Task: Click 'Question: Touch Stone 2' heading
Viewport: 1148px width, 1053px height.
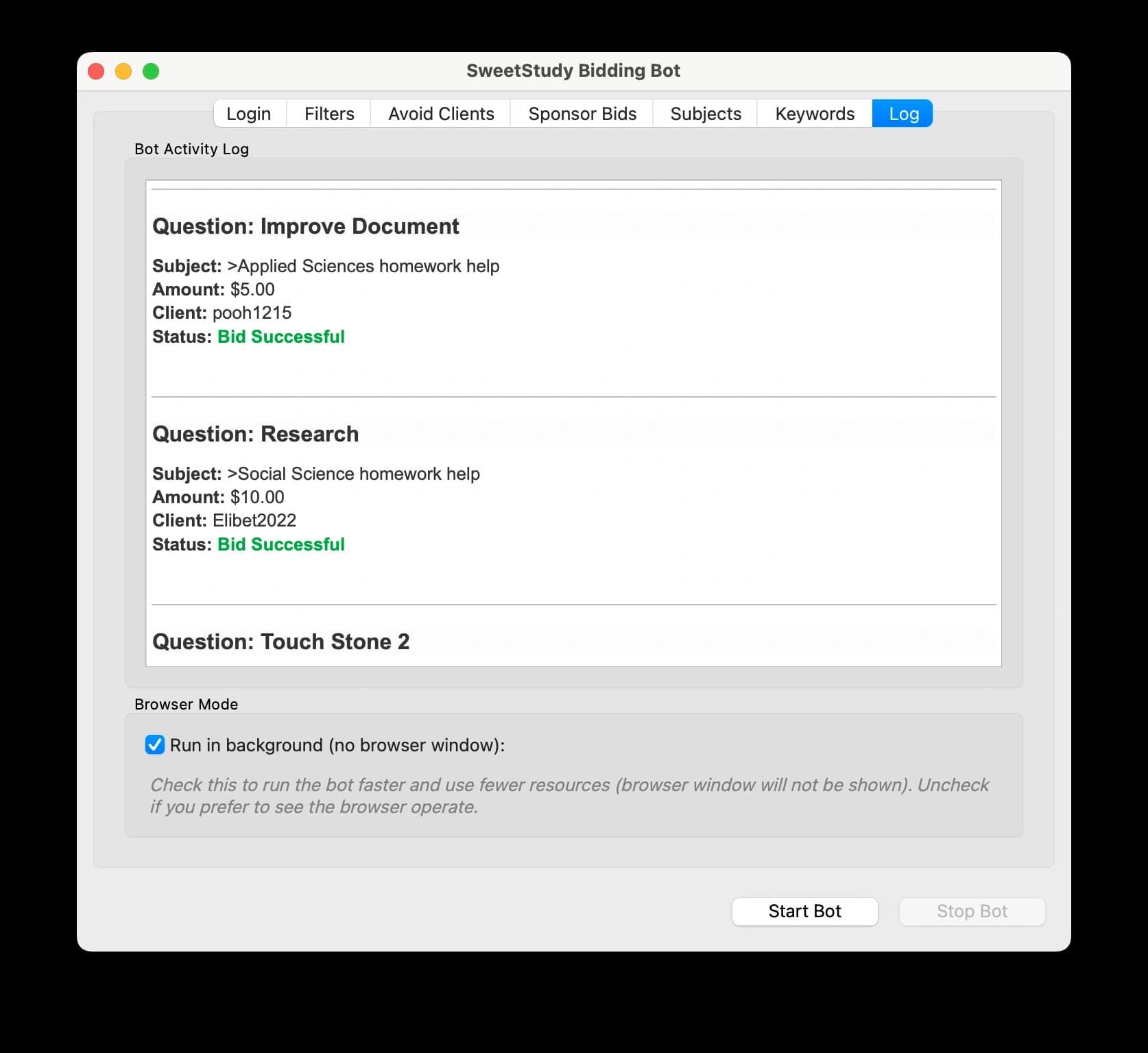Action: click(280, 642)
